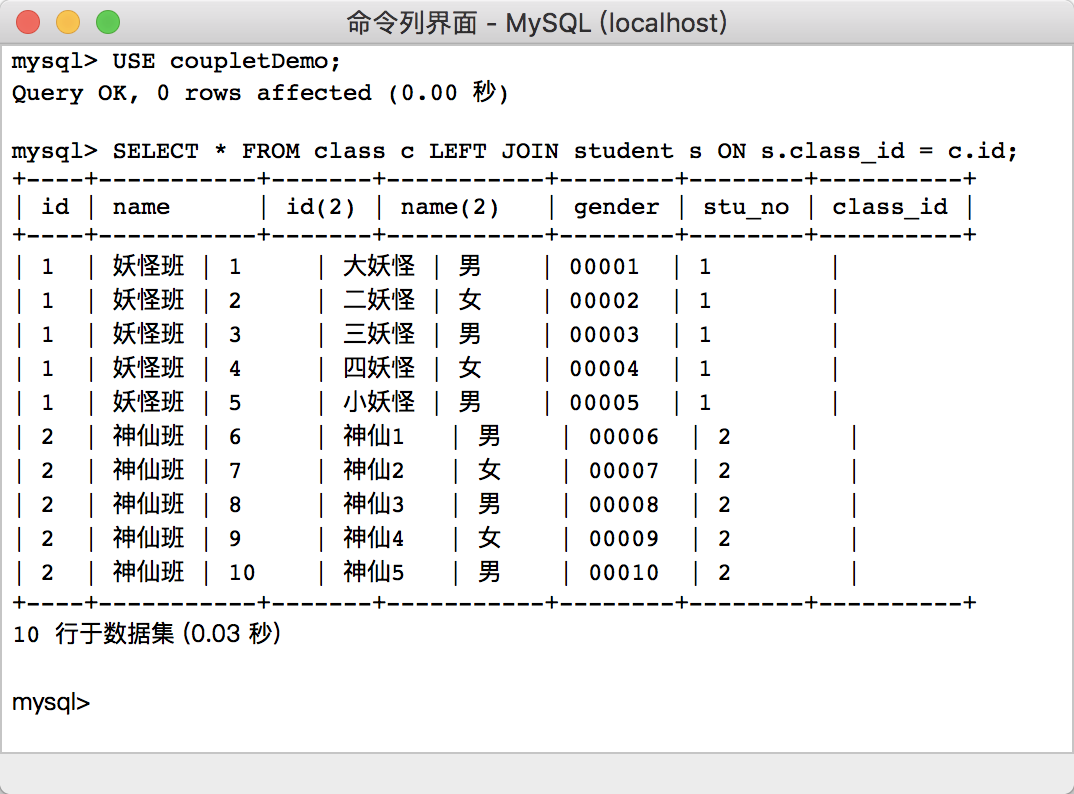This screenshot has width=1074, height=794.
Task: Click the student name 神仙5
Action: [374, 572]
